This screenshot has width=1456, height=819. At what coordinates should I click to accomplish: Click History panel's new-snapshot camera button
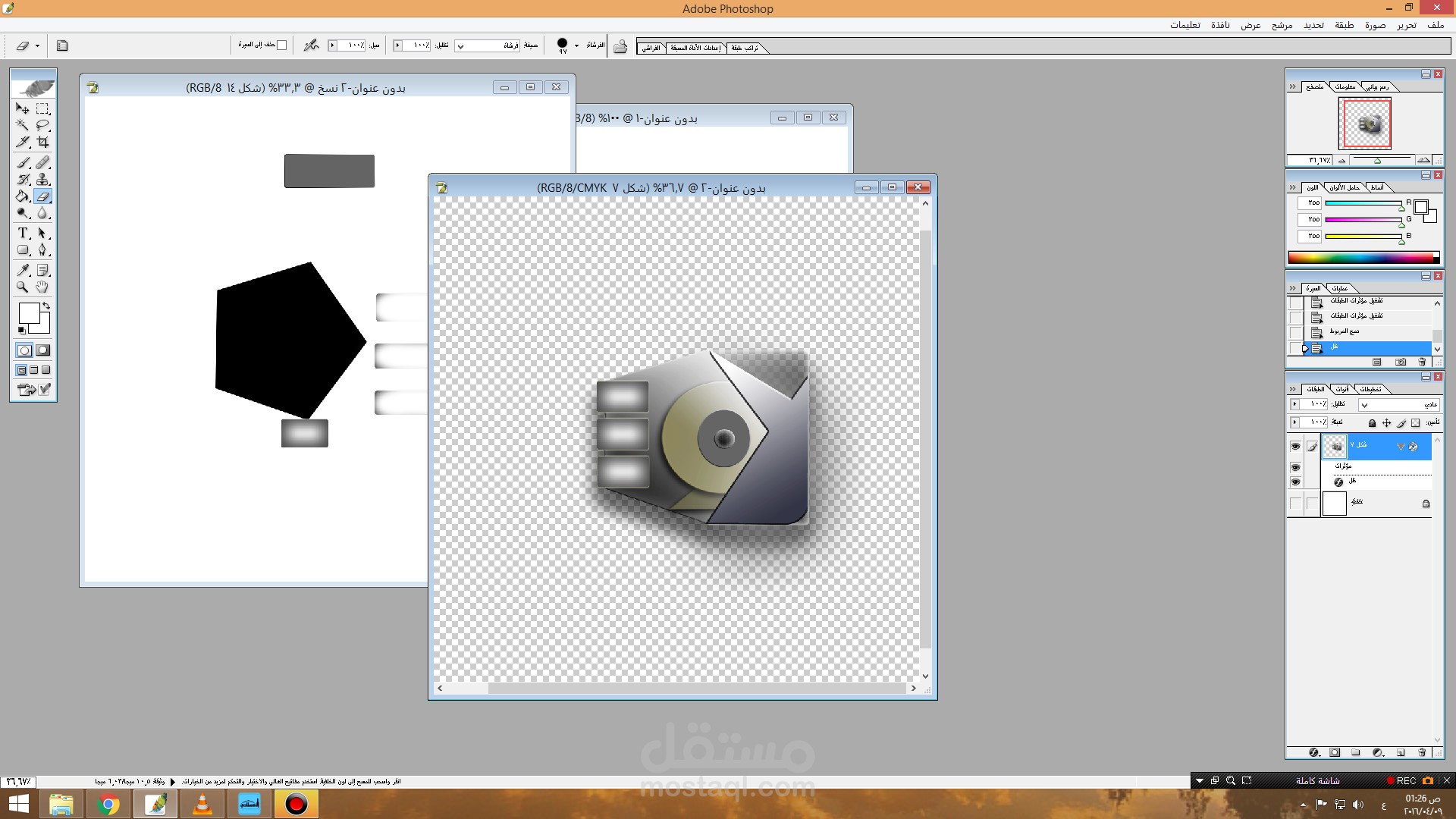pyautogui.click(x=1401, y=362)
